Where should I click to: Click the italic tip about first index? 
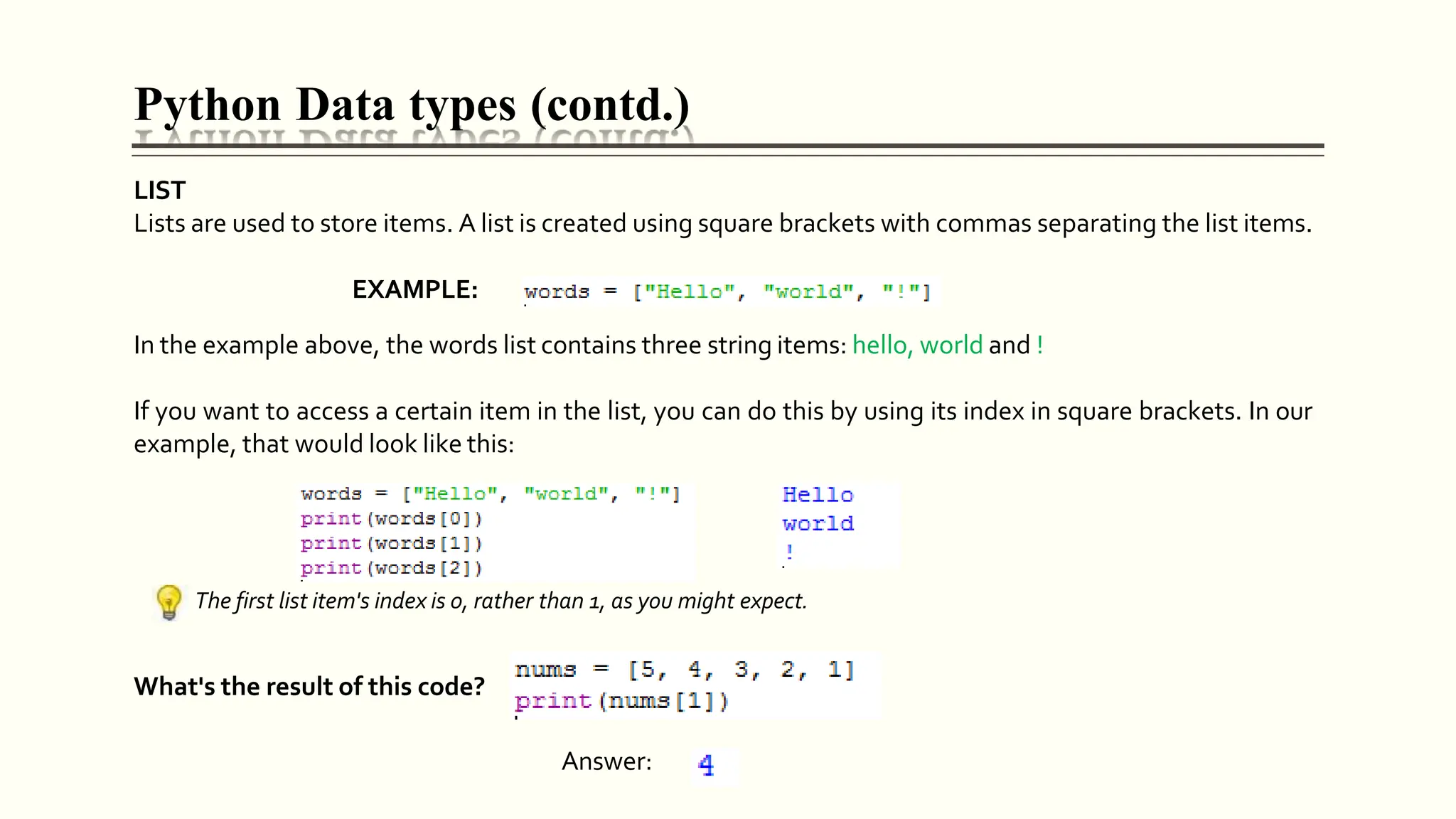coord(501,601)
